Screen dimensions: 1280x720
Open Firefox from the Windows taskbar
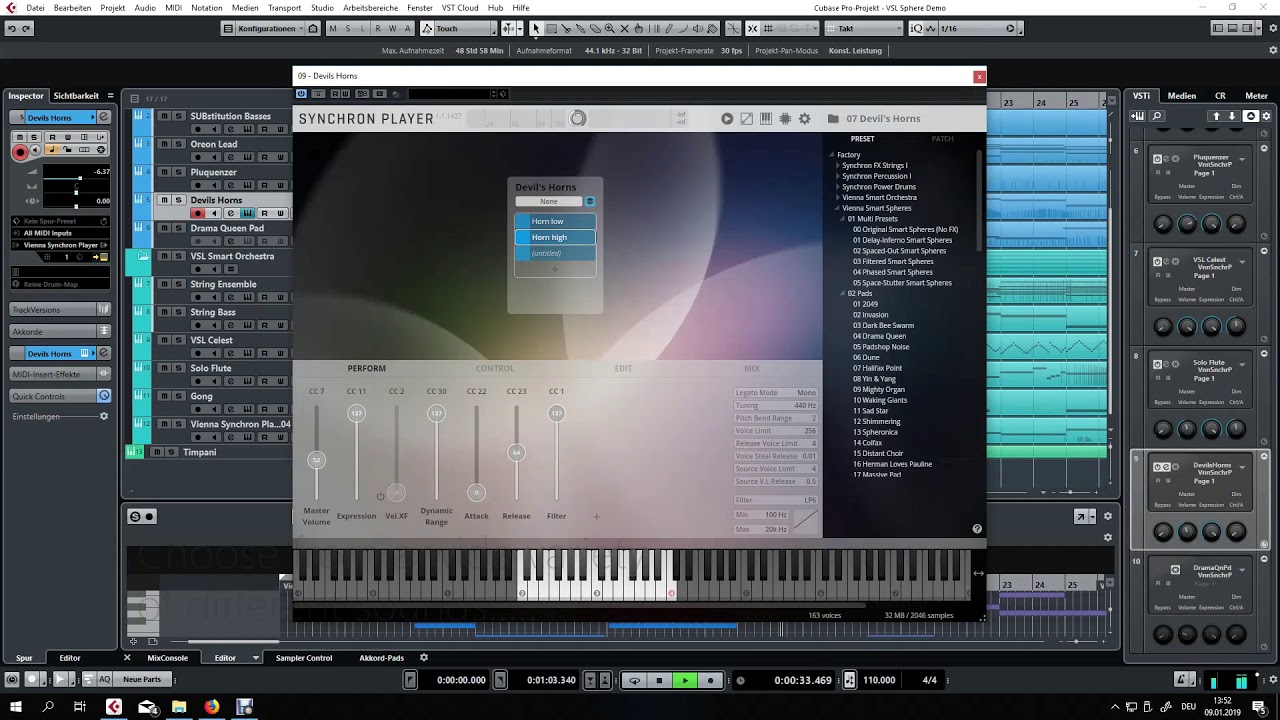click(212, 706)
